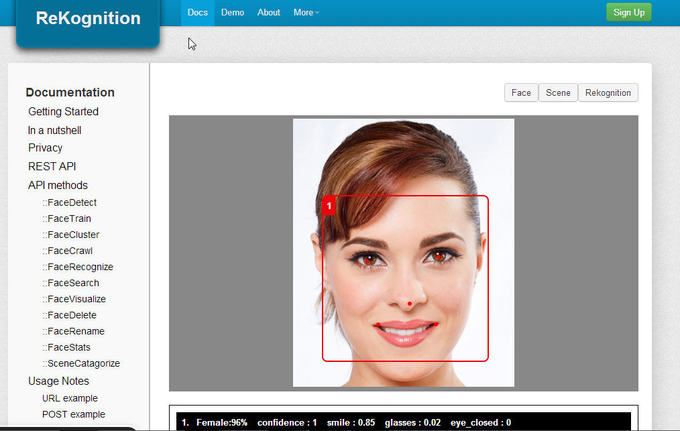Open In a nutshell link

coord(55,130)
